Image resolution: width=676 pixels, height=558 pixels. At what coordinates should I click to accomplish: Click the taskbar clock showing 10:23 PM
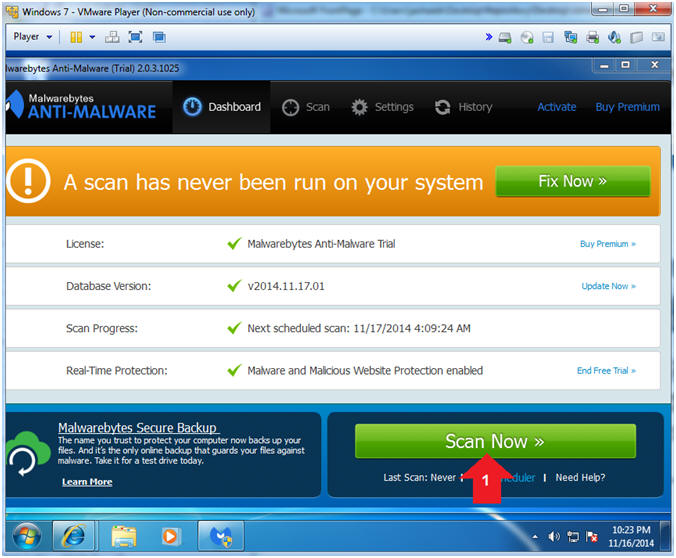pyautogui.click(x=631, y=536)
